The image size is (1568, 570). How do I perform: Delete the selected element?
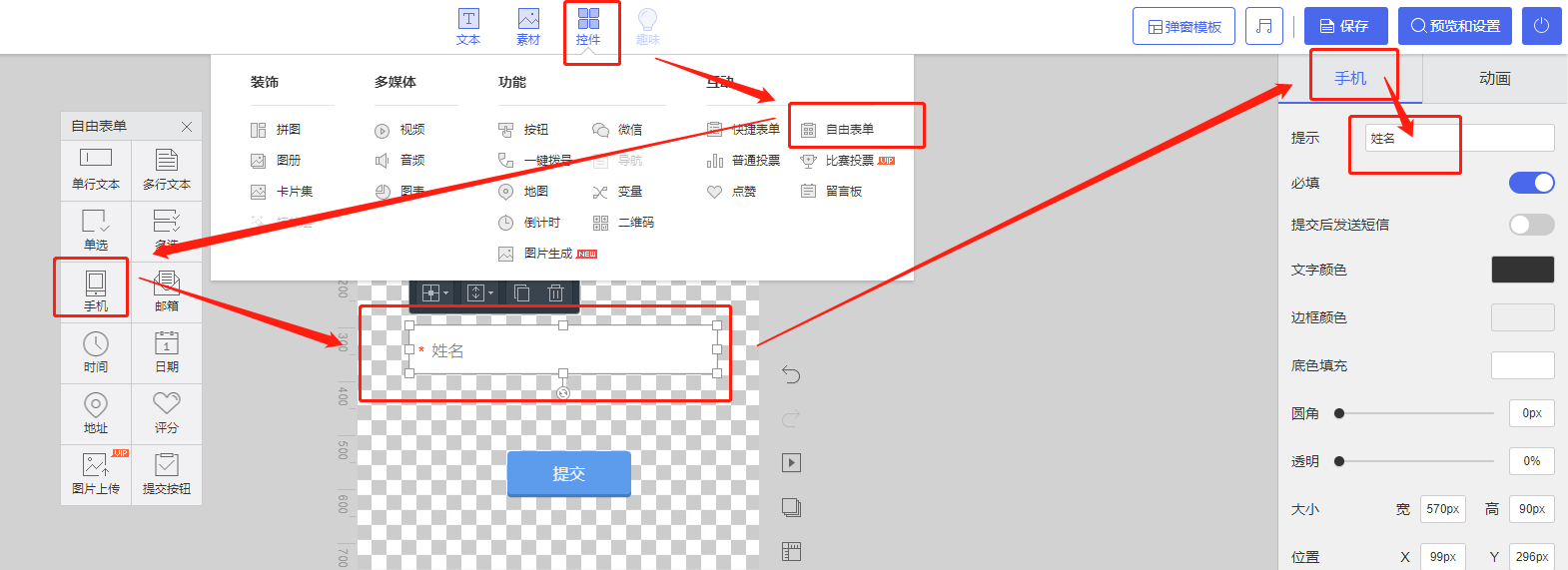556,292
